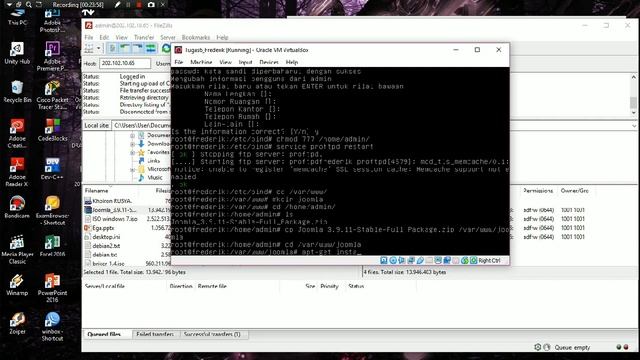Click camera screenshot icon in recording bar
The width and height of the screenshot is (640, 360).
151,5
